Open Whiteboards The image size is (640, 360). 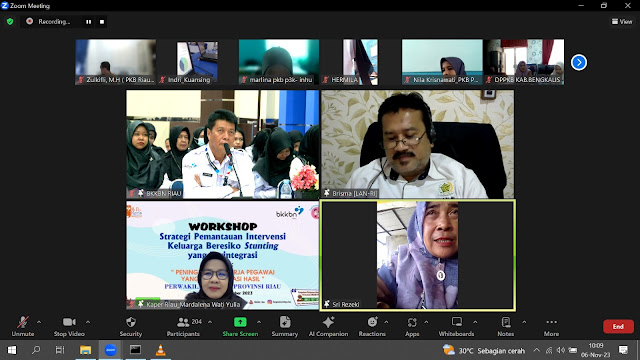[x=456, y=327]
